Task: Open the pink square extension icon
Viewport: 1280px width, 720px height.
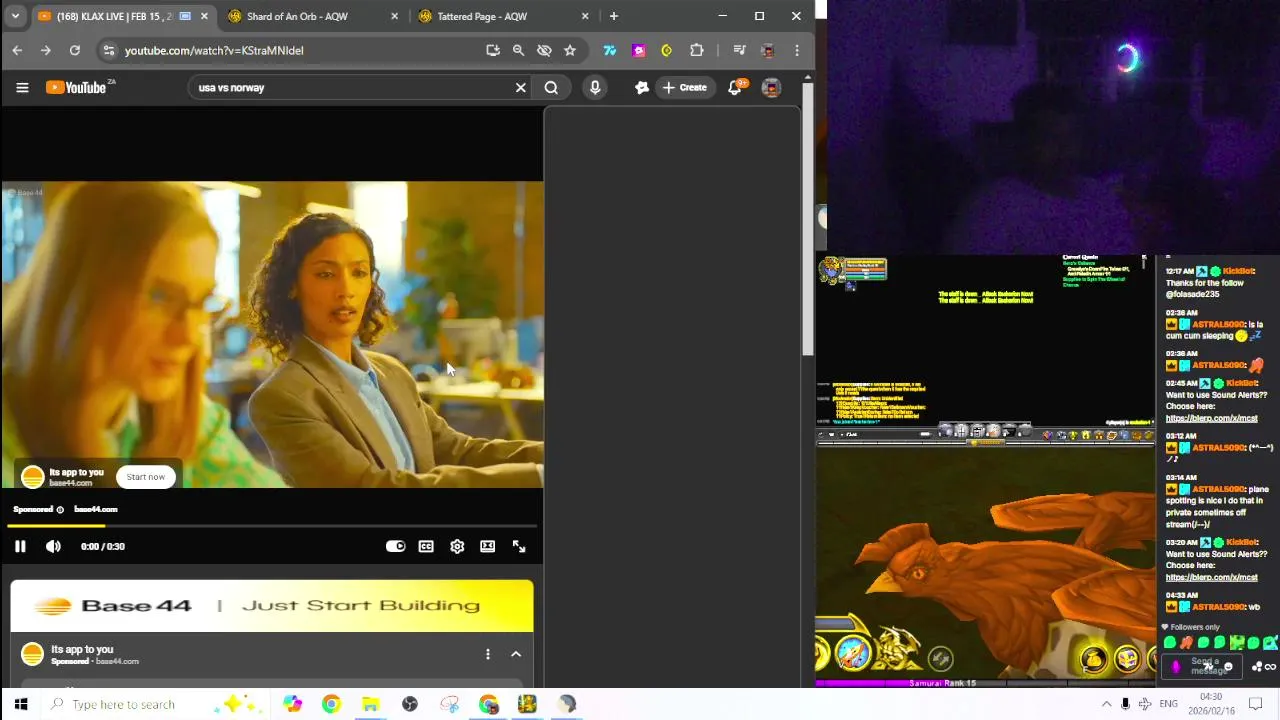Action: (638, 50)
